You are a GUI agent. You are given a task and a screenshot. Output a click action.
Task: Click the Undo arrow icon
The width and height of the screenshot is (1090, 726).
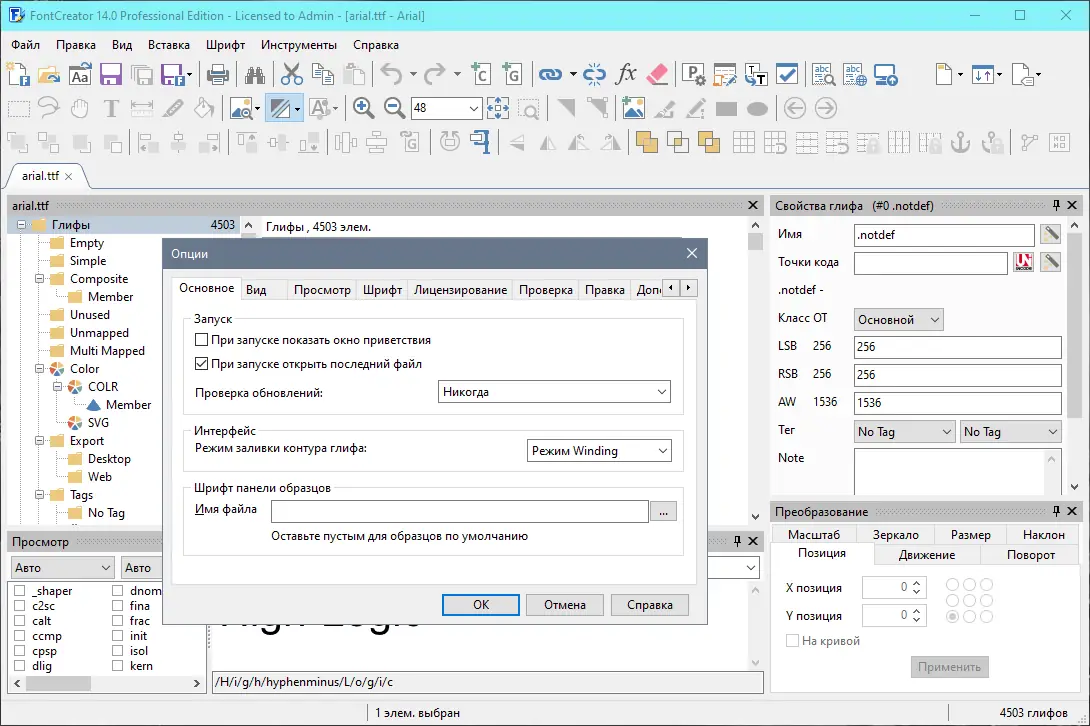point(391,74)
